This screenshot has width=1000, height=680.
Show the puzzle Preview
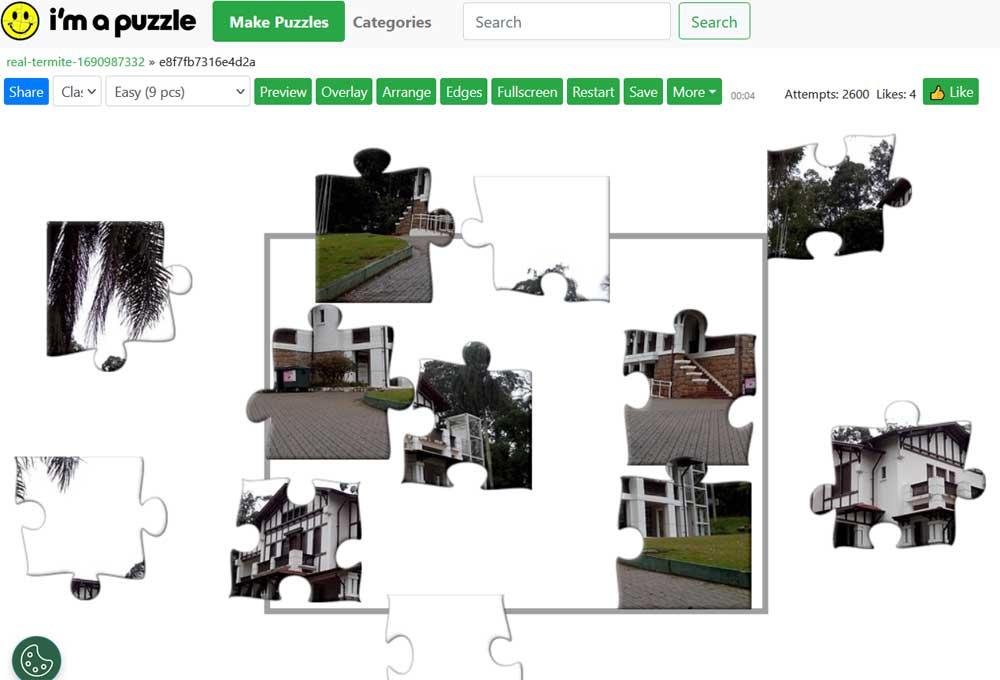283,92
